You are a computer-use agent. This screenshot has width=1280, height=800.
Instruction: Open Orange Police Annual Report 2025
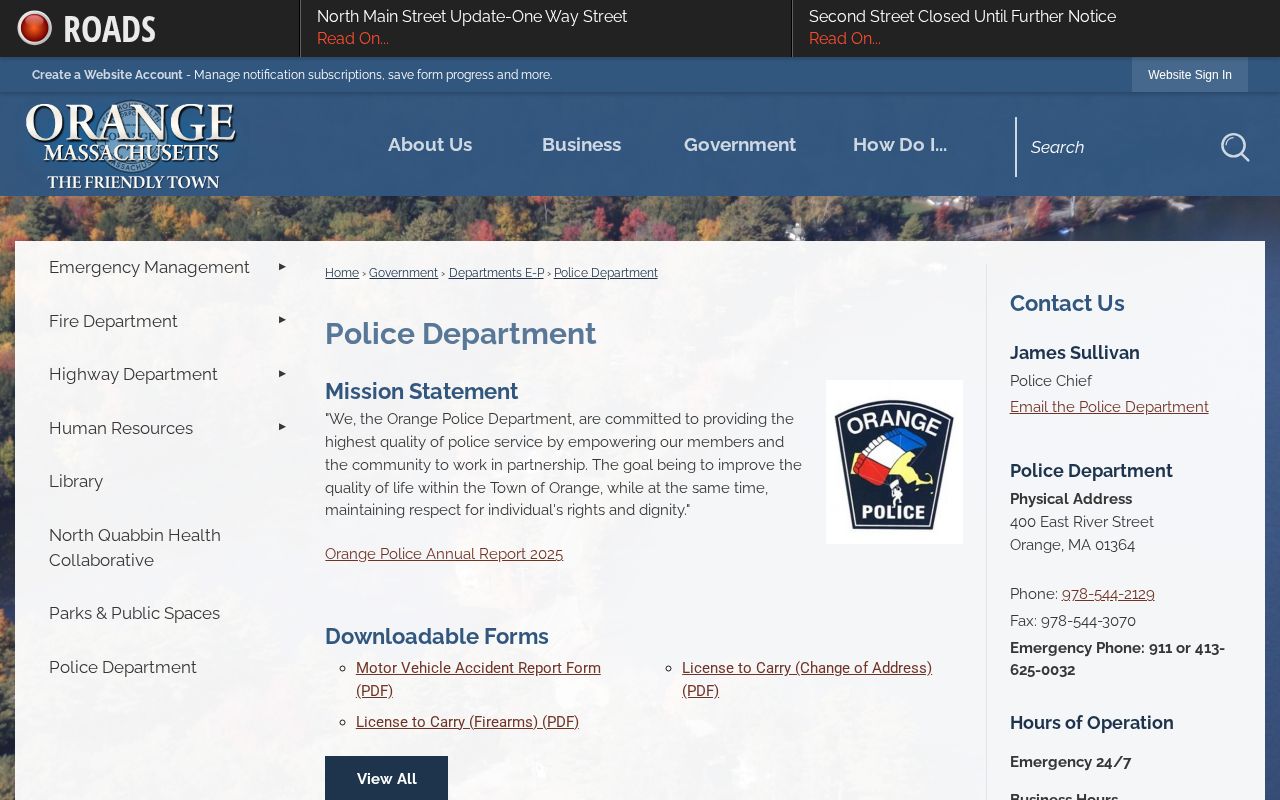[444, 554]
